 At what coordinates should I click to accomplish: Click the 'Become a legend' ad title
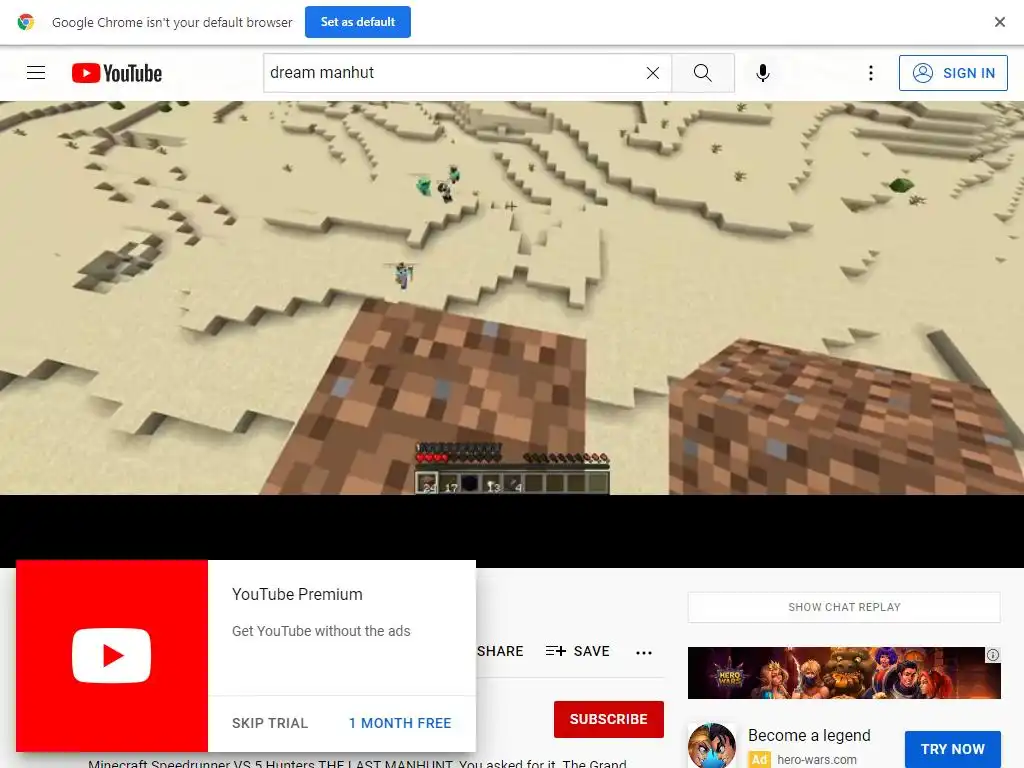(809, 735)
